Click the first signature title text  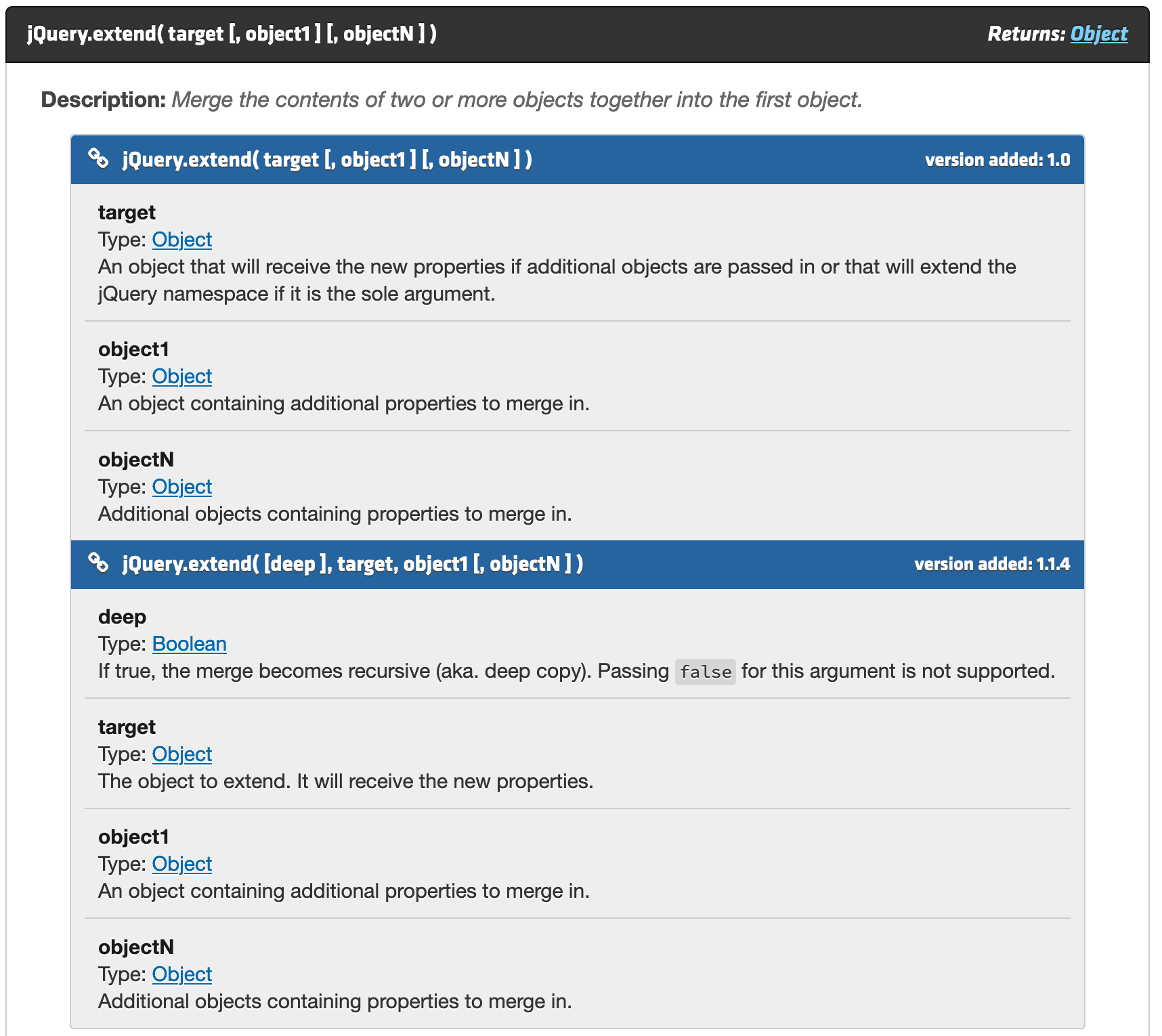click(x=327, y=159)
